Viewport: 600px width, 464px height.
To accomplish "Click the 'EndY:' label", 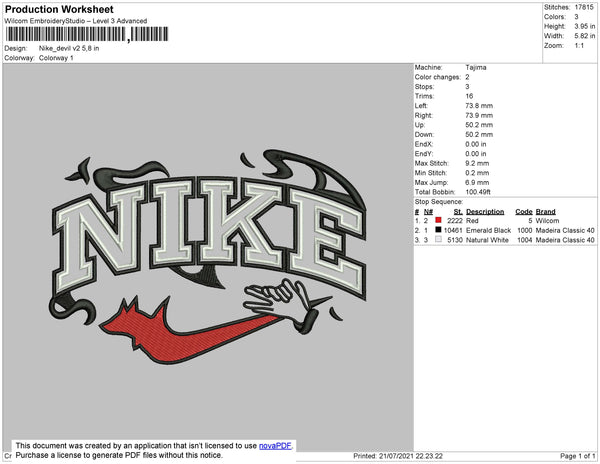I will (424, 154).
